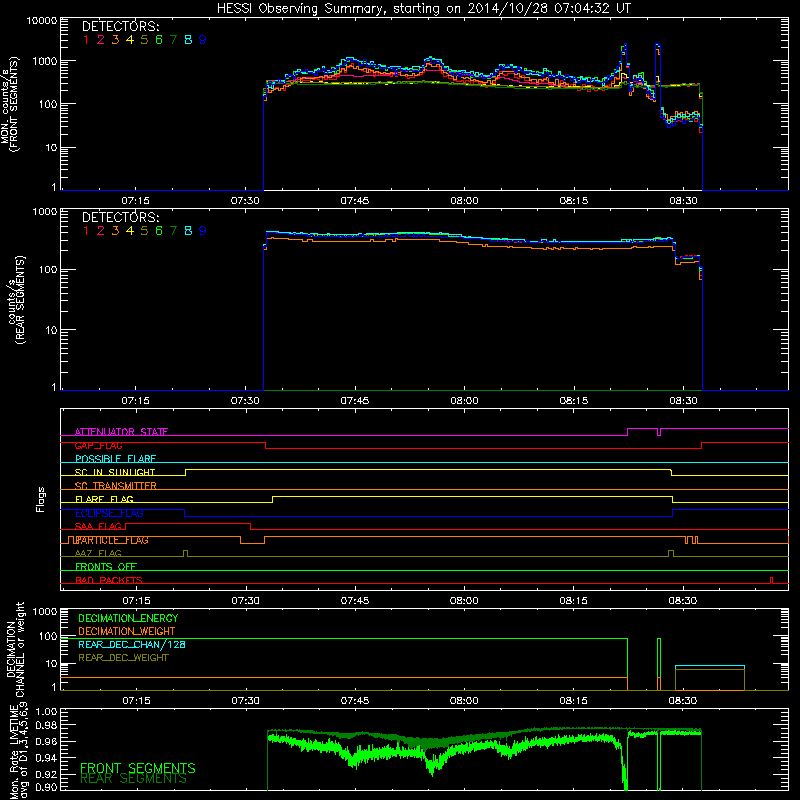Click the 10000 y-axis value in top panel

pyautogui.click(x=42, y=20)
